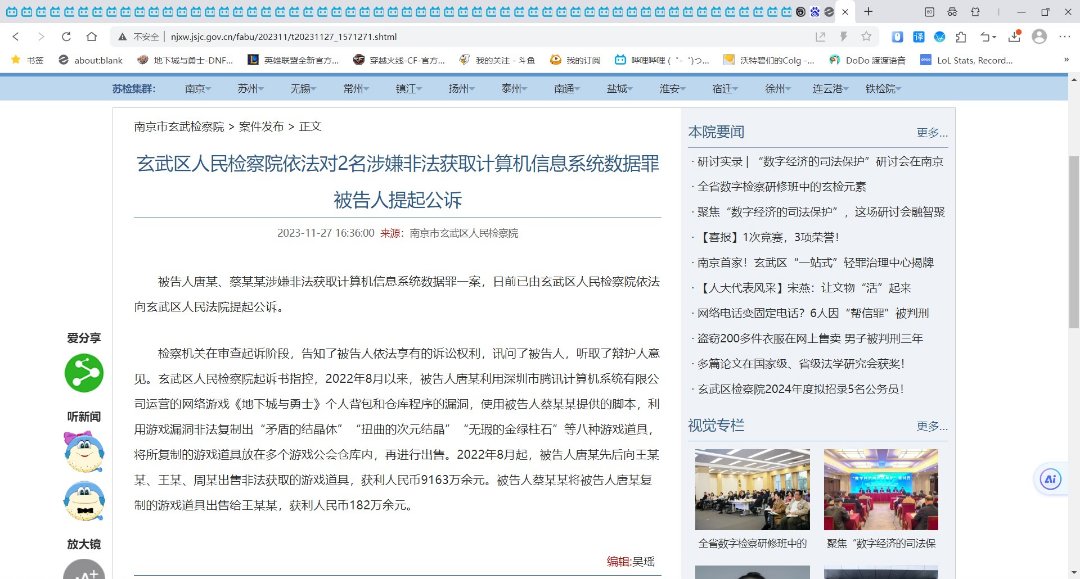Open the about:blank bookmark
This screenshot has height=579, width=1080.
click(91, 60)
